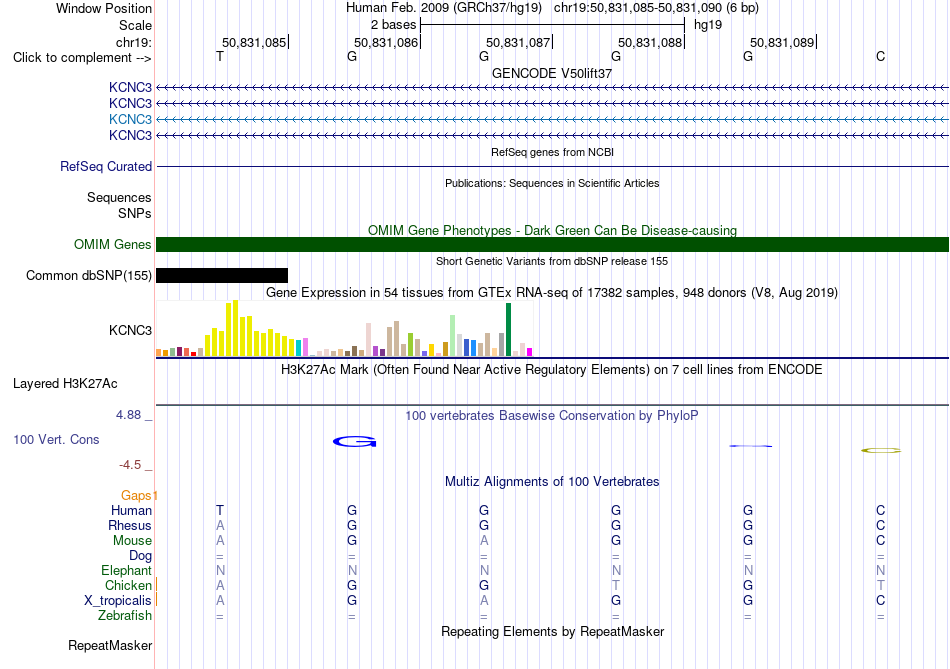Click the T base in the complement row
This screenshot has width=950, height=669.
tap(220, 56)
